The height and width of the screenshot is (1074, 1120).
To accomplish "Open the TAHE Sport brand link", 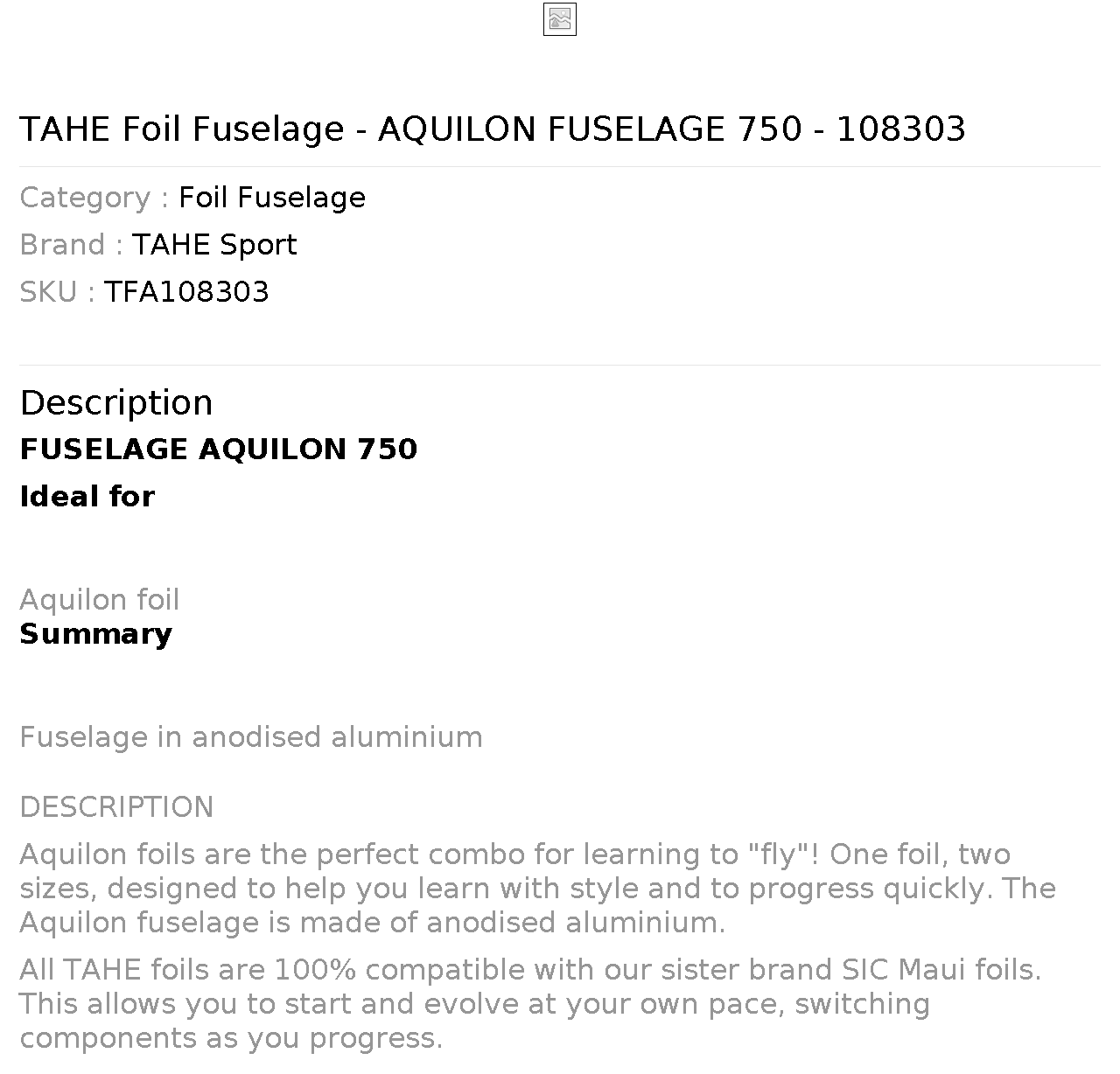I will click(214, 245).
